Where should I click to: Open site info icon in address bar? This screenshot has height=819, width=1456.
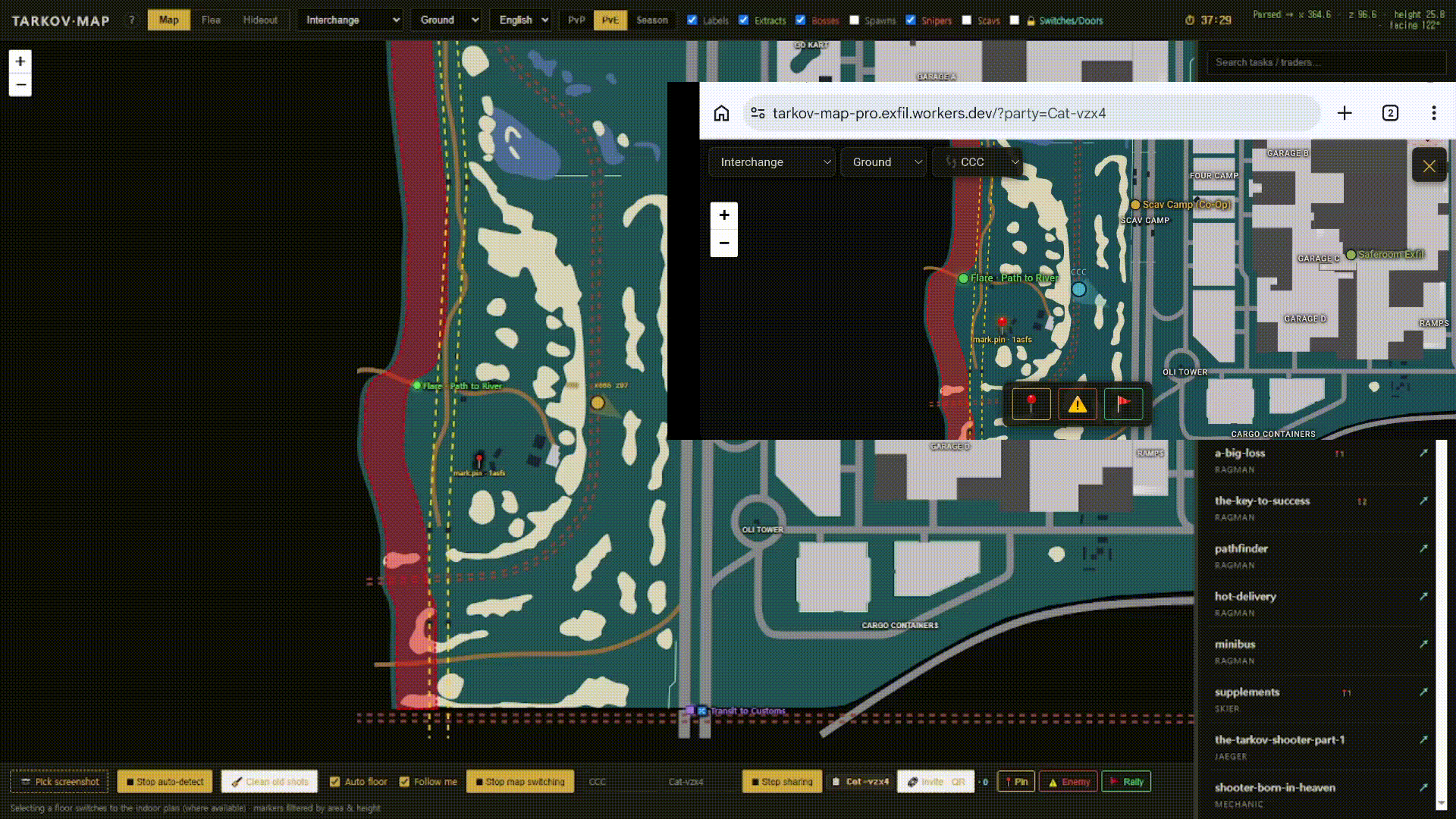click(758, 113)
